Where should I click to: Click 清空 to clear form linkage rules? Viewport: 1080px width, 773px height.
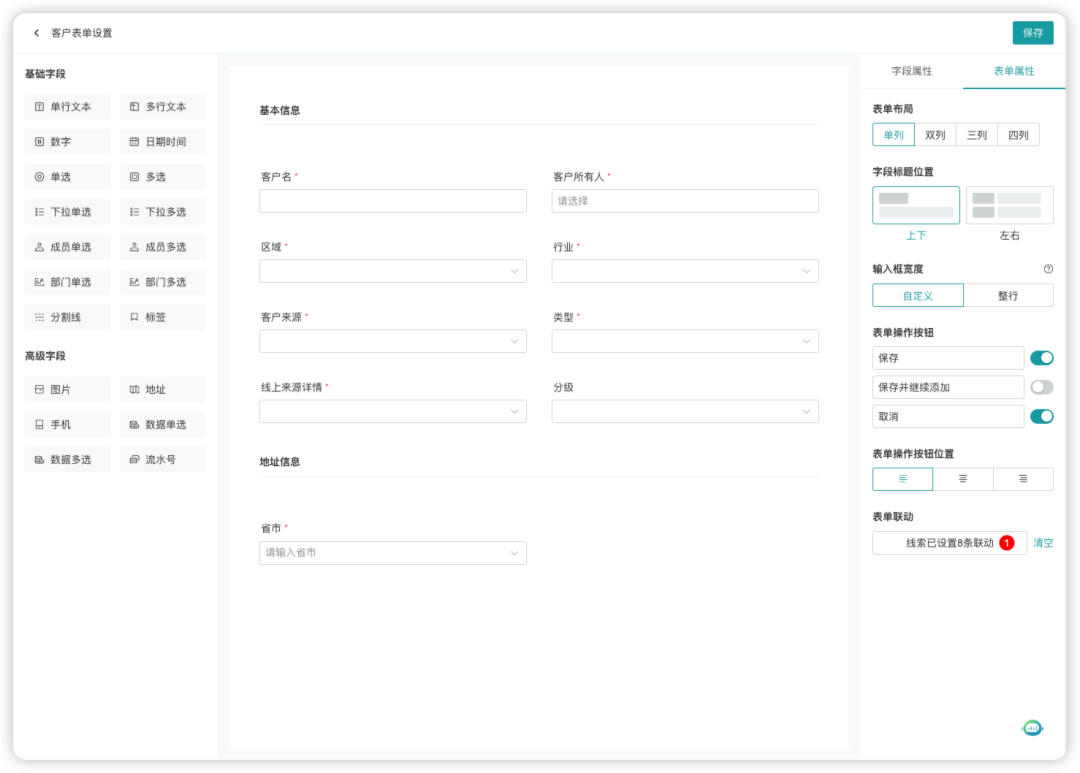pos(1043,542)
